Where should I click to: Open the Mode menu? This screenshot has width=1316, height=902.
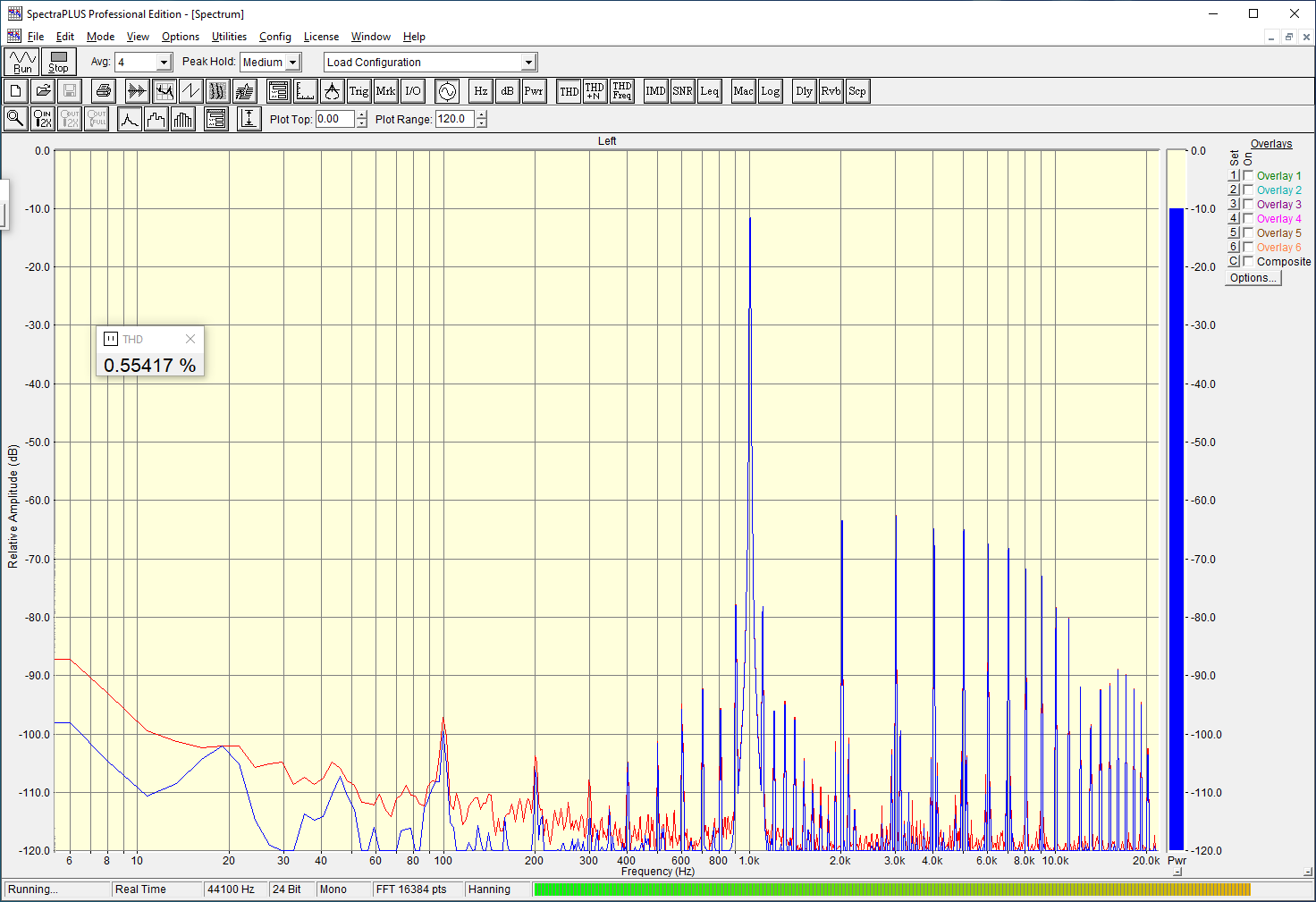pos(100,37)
